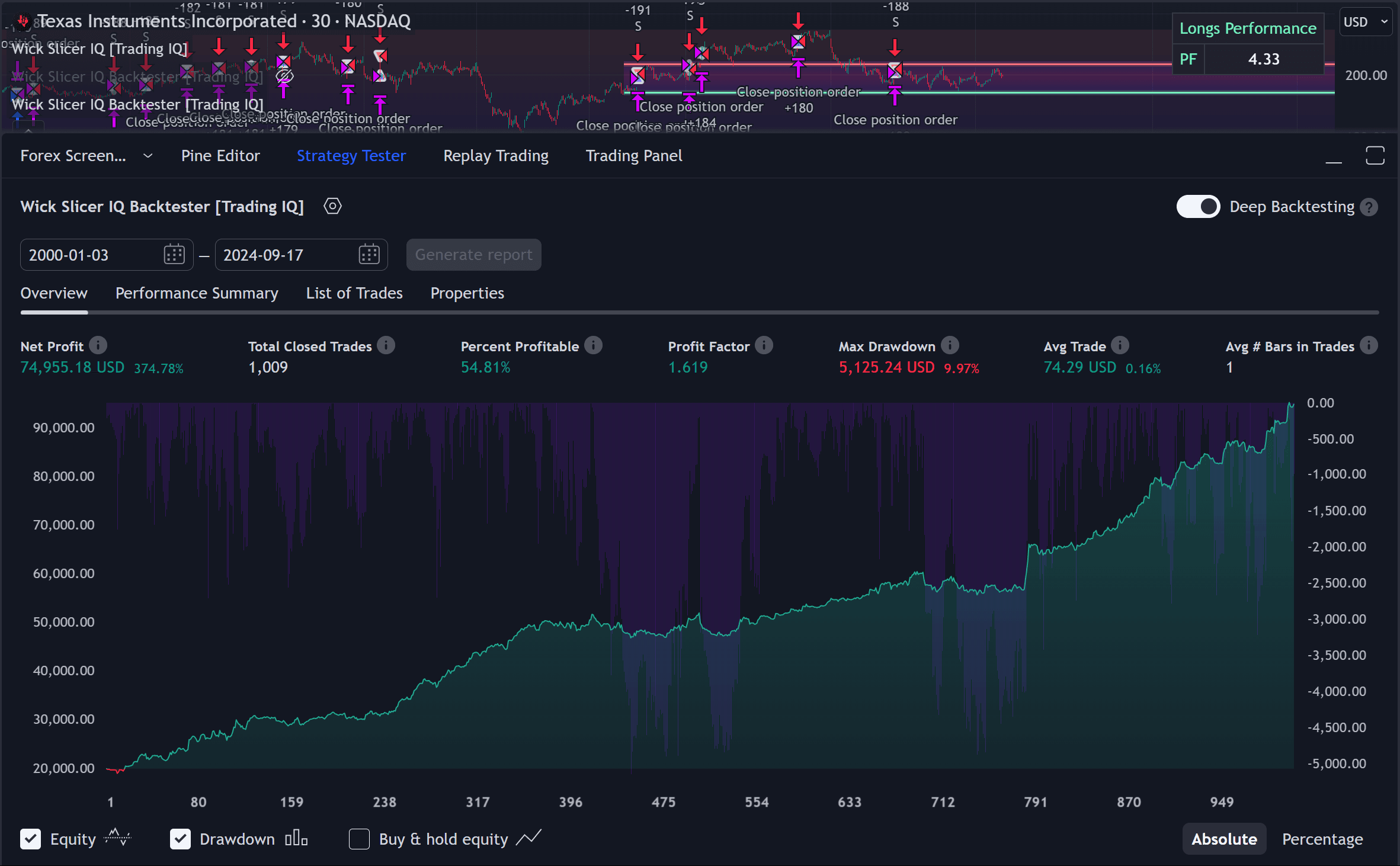Click the strategy name Wick Slicer IQ Backtester
This screenshot has height=866, width=1400.
click(x=162, y=207)
